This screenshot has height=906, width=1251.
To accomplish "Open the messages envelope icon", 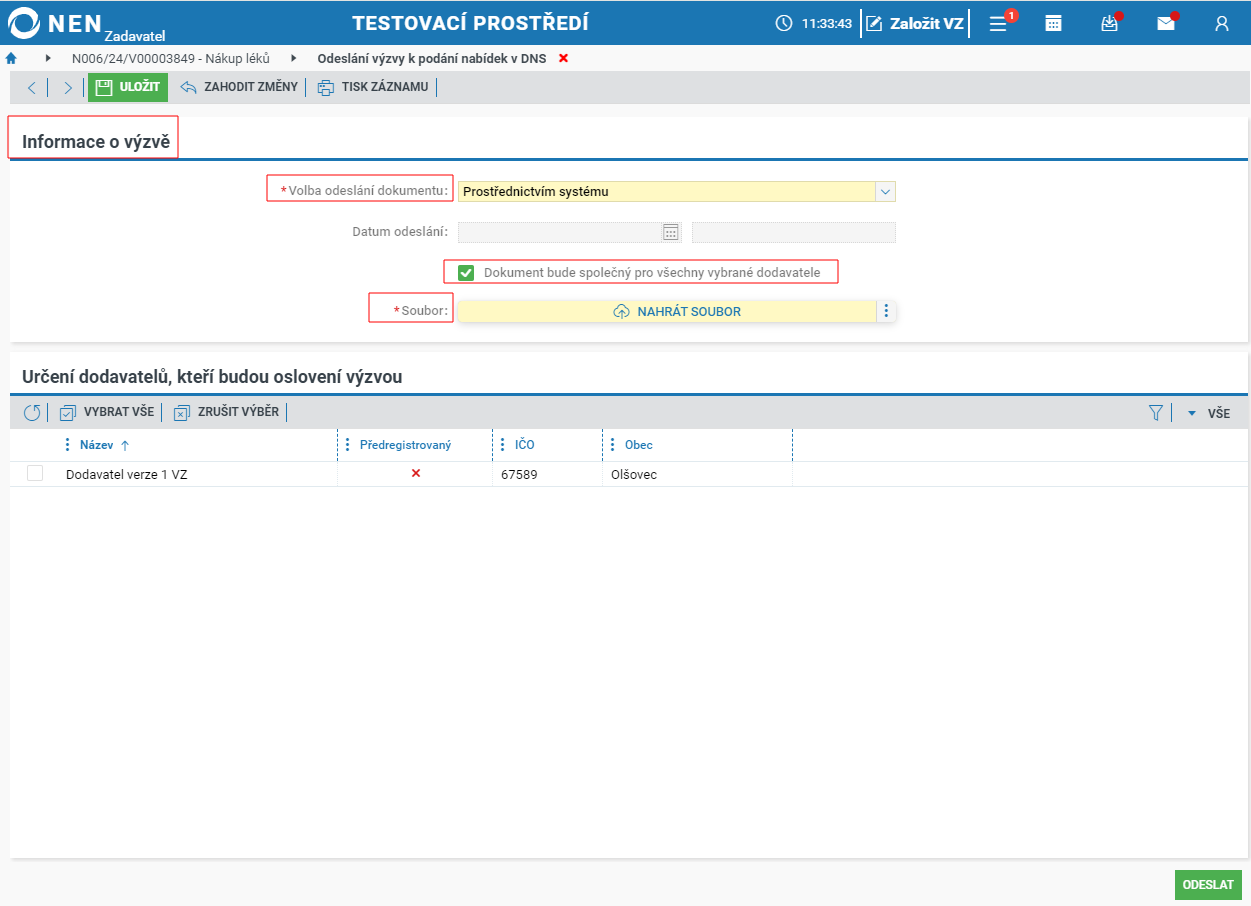I will (x=1167, y=23).
